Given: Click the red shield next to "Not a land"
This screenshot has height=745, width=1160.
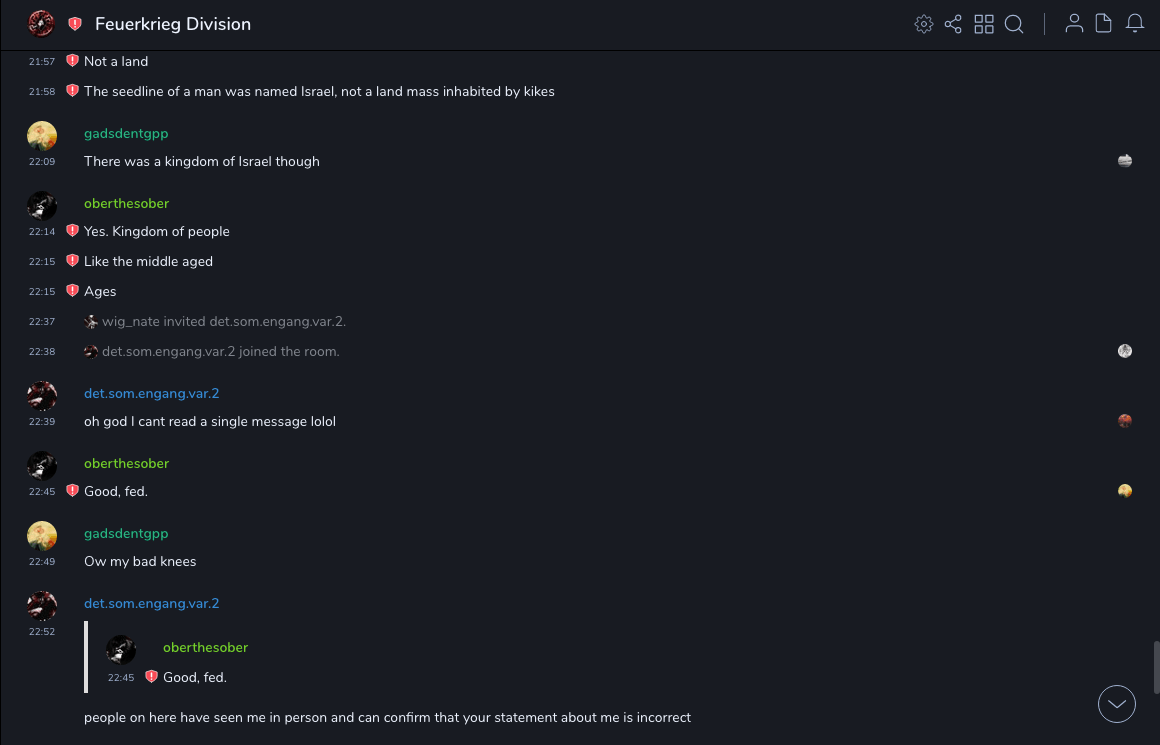Looking at the screenshot, I should click(x=72, y=61).
